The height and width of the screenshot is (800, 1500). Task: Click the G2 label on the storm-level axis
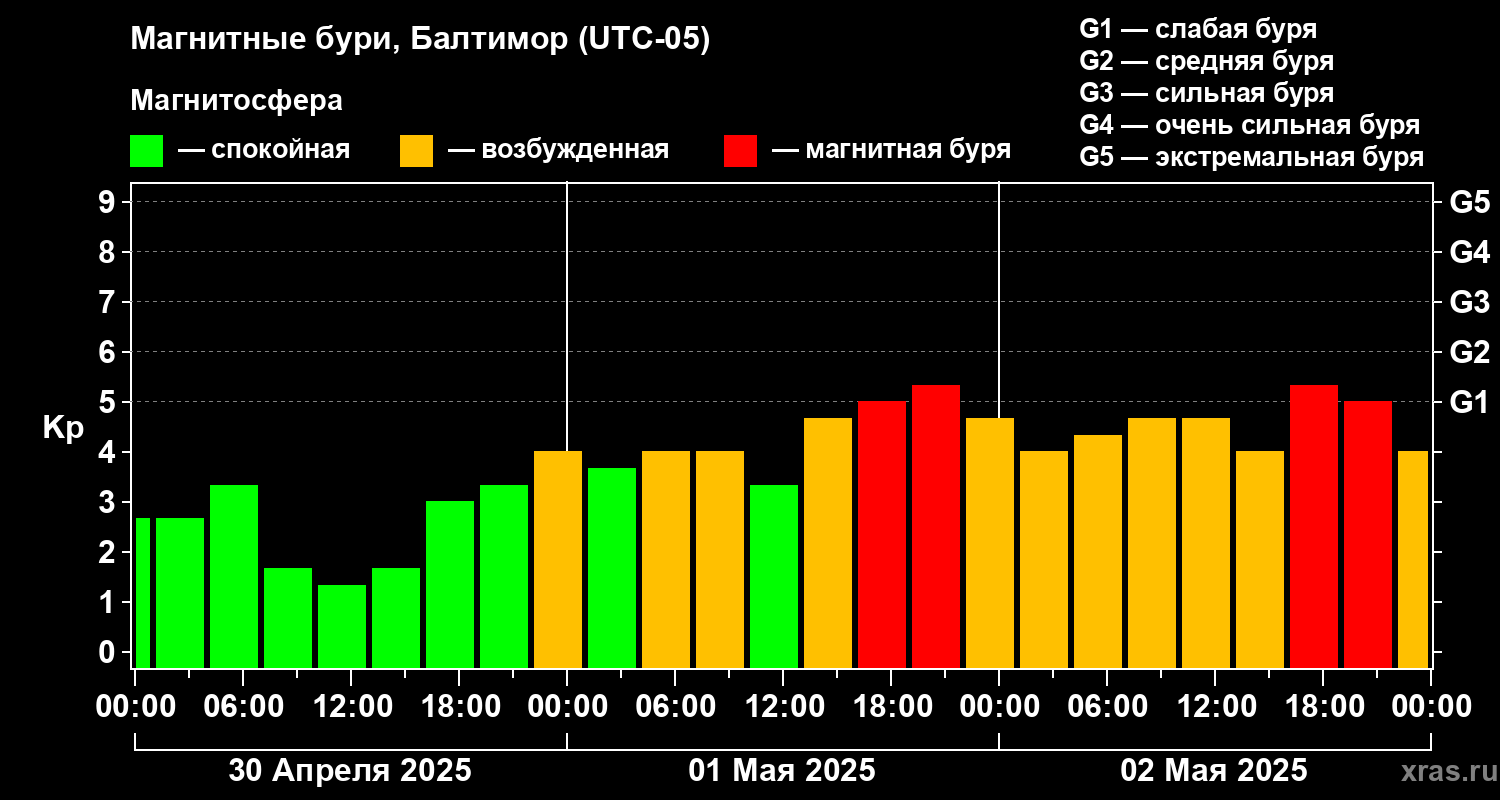(x=1469, y=352)
